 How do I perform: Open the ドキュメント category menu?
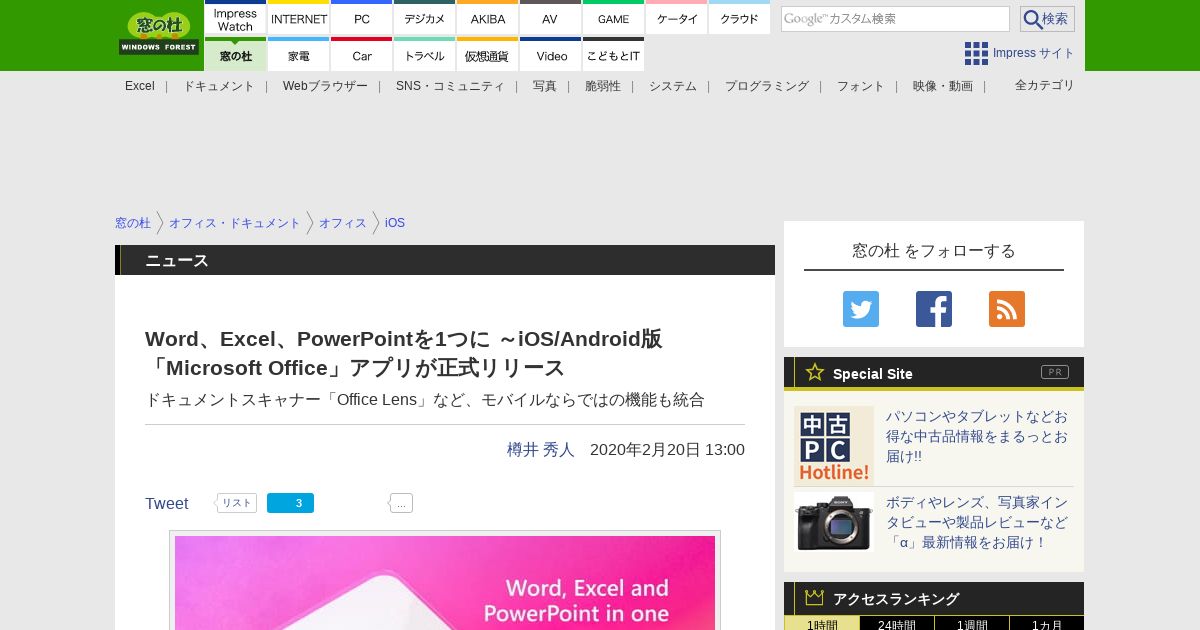point(219,86)
